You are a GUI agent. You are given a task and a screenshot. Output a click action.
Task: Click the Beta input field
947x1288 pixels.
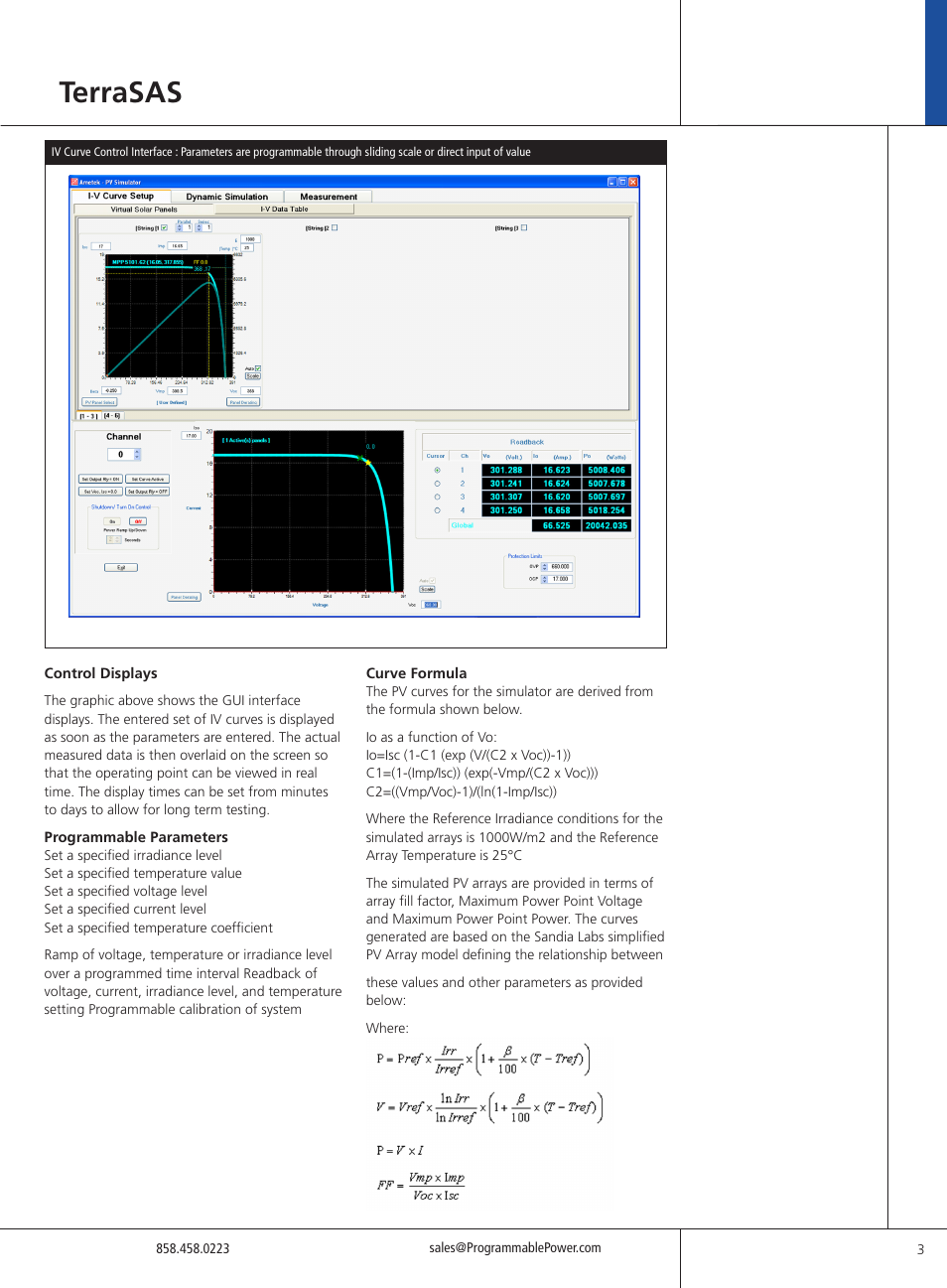(111, 391)
